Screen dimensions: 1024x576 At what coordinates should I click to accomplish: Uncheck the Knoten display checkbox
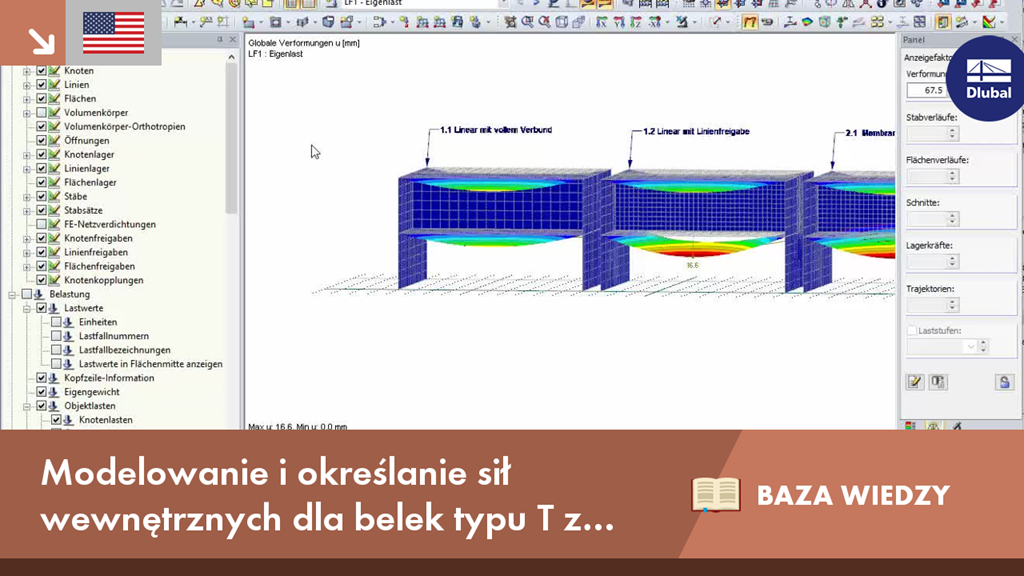coord(42,70)
